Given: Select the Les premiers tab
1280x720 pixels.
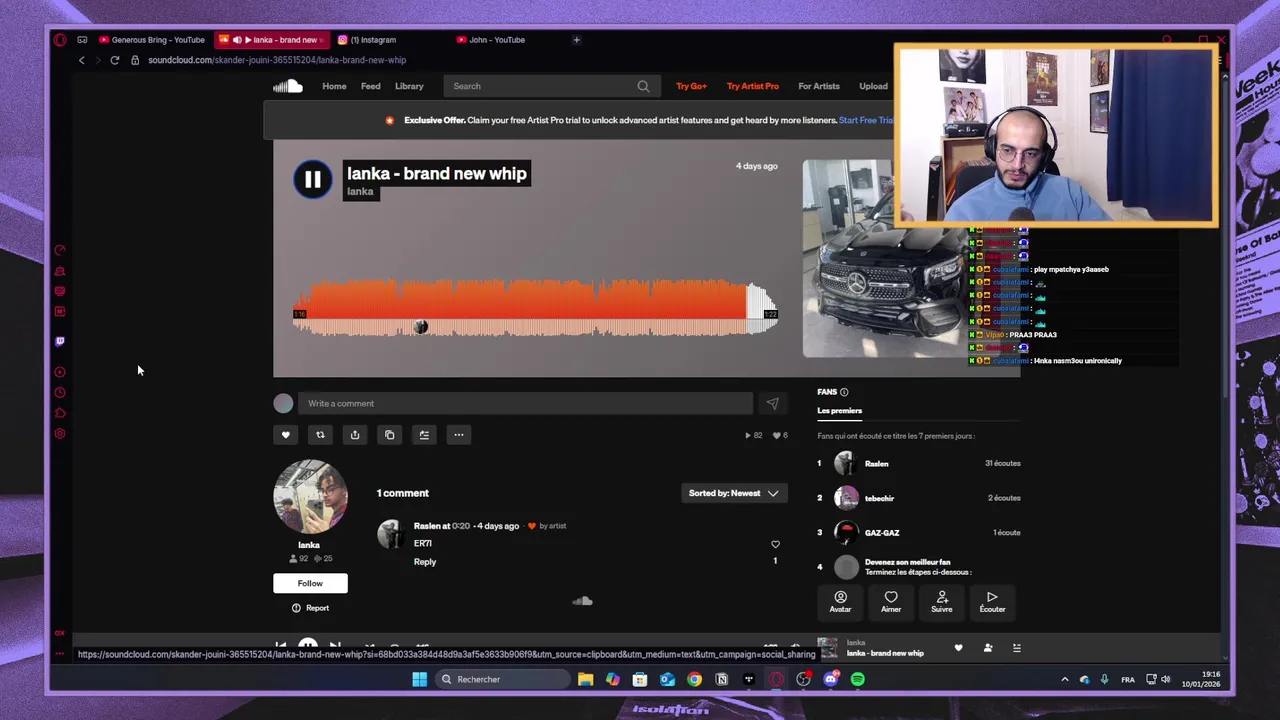Looking at the screenshot, I should coord(839,411).
